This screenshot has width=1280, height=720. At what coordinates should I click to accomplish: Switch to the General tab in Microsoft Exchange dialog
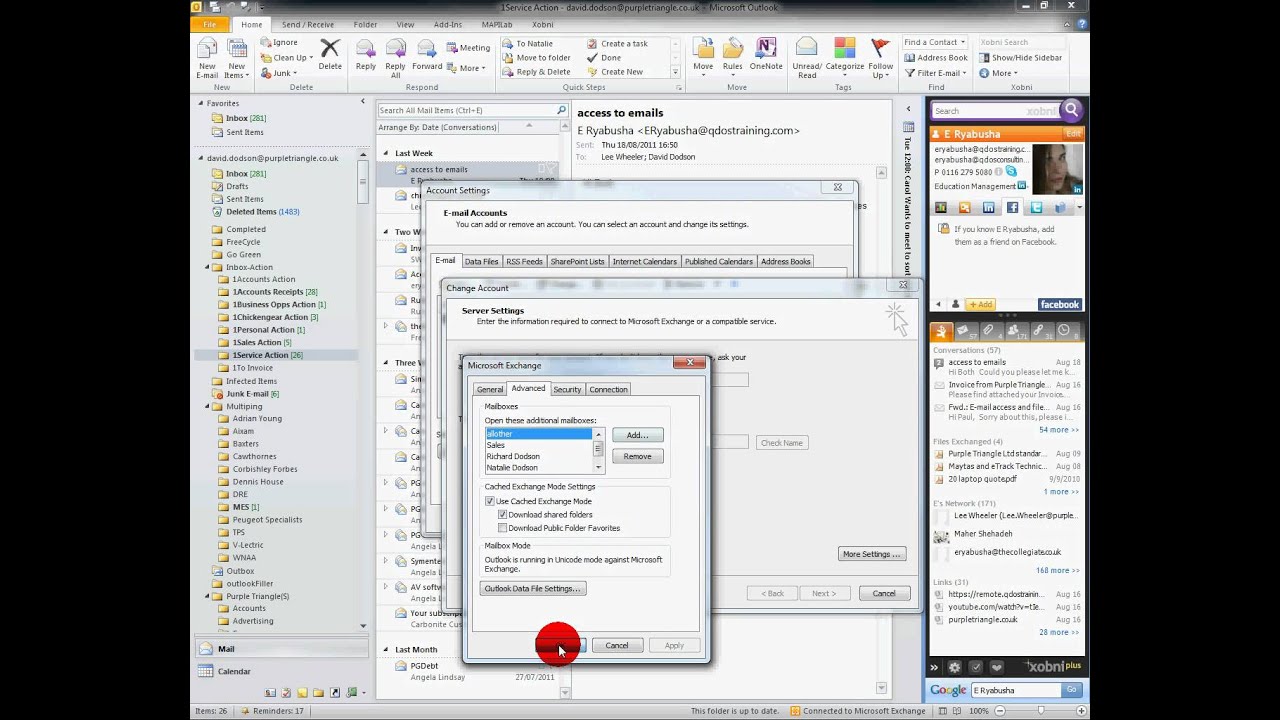(490, 390)
